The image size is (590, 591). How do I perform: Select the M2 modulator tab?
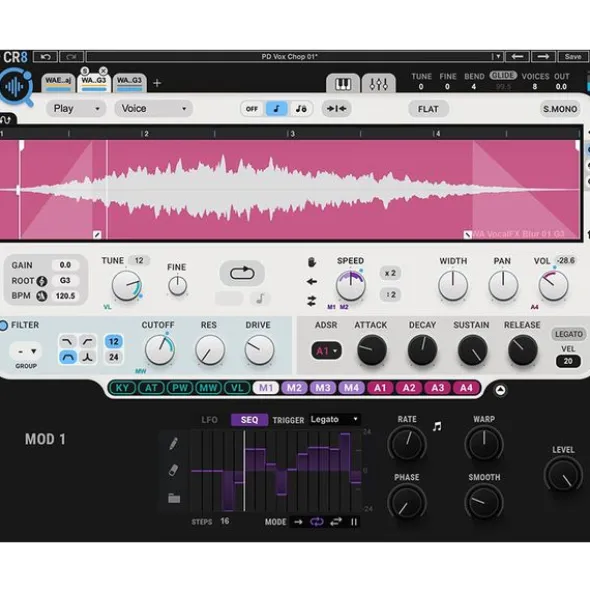(x=294, y=388)
